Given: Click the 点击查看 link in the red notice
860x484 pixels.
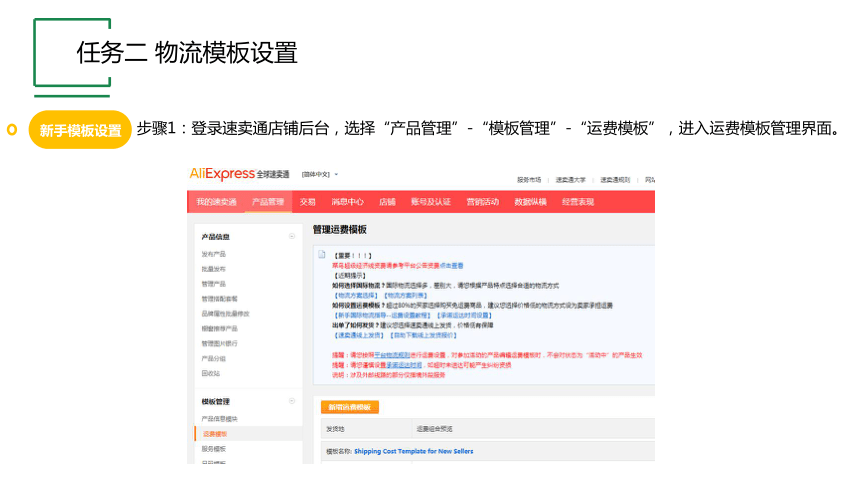Looking at the screenshot, I should pyautogui.click(x=451, y=266).
